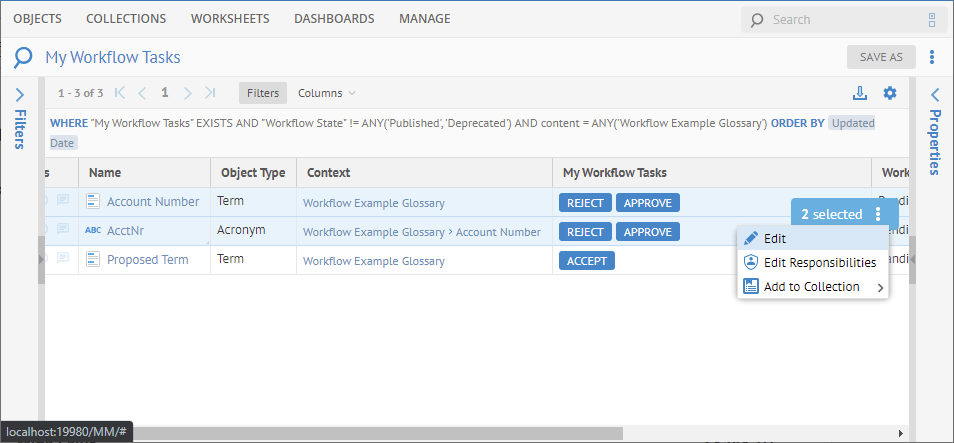Viewport: 954px width, 443px height.
Task: Open the vertical dots menu beside SAVE AS
Action: (x=932, y=57)
